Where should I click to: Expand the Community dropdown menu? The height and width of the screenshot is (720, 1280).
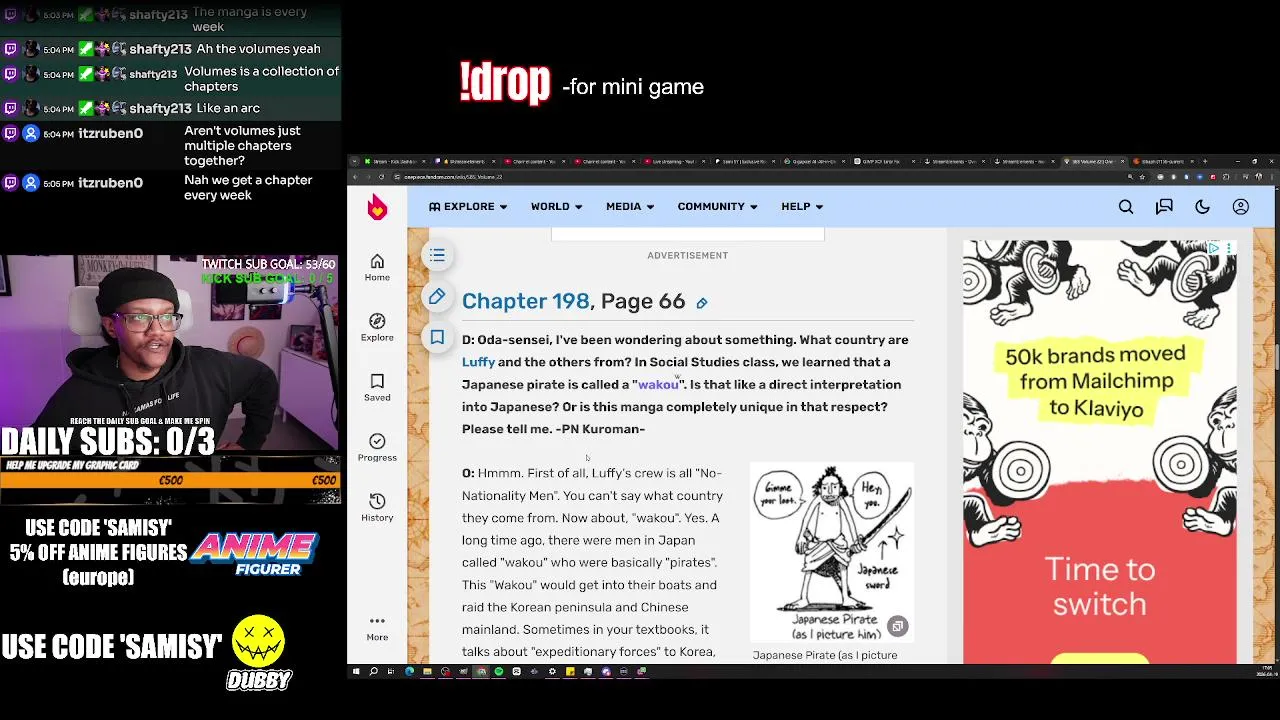coord(717,207)
